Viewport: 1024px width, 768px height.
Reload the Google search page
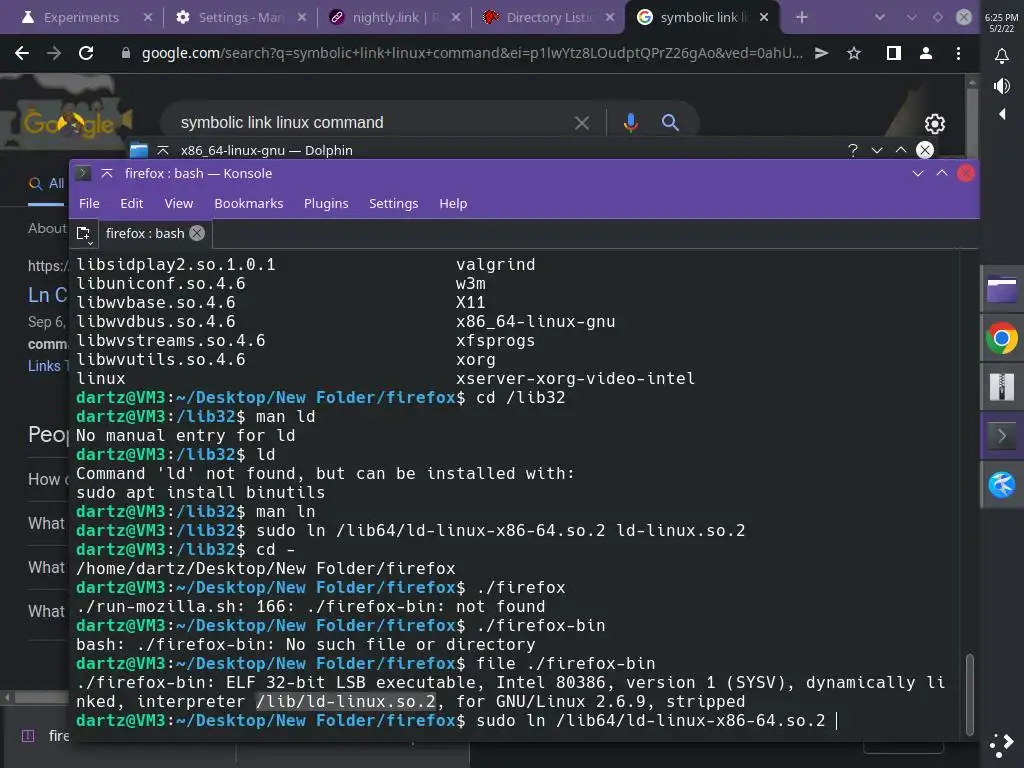[86, 53]
